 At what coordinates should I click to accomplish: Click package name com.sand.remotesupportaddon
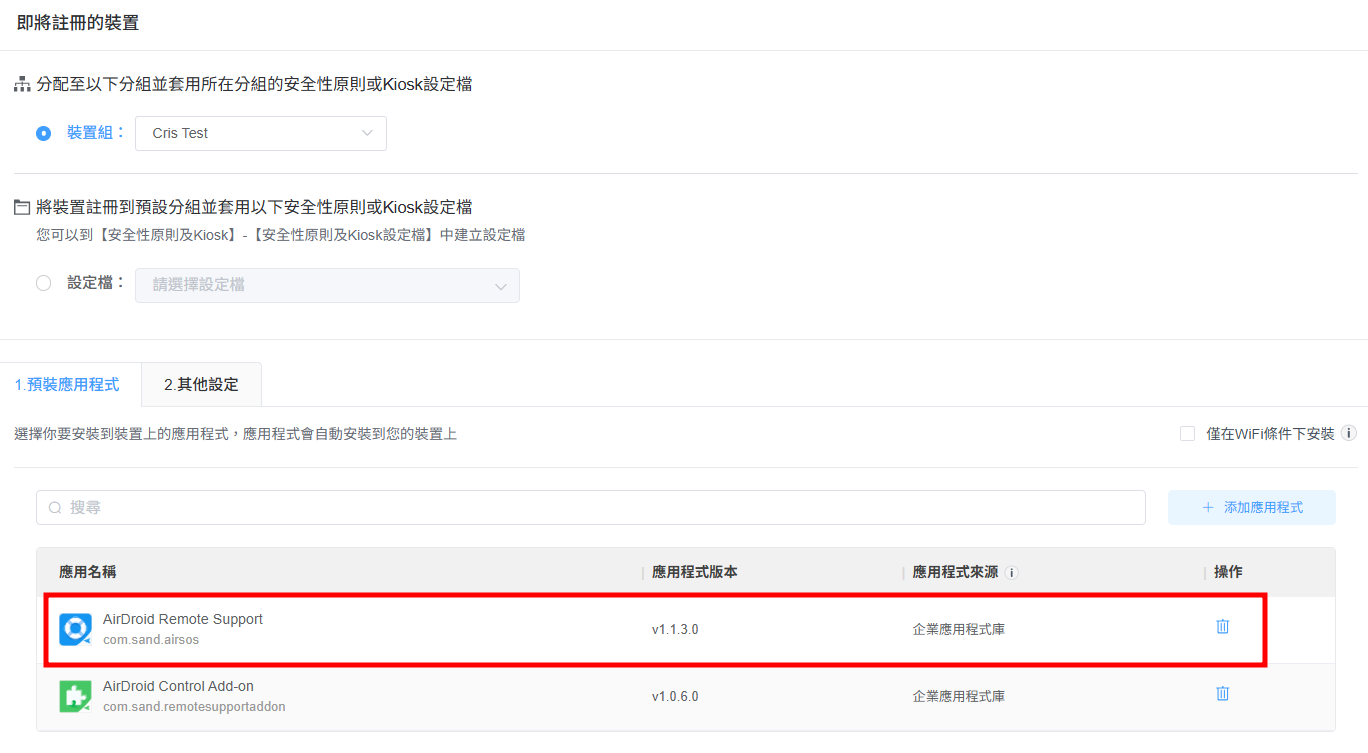pos(194,707)
